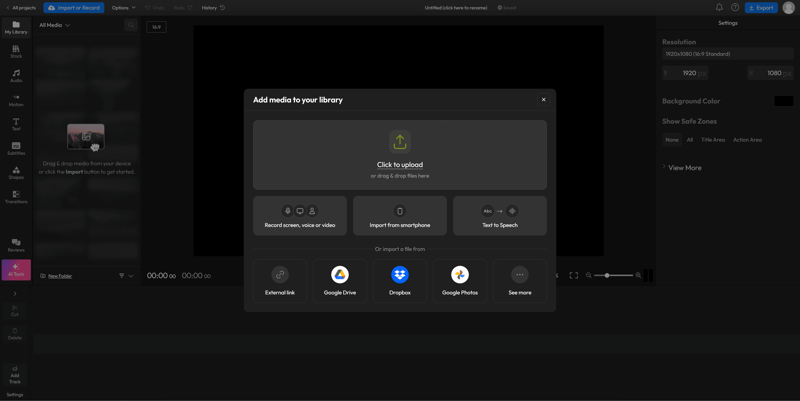Open the History menu
The height and width of the screenshot is (401, 800).
(213, 8)
